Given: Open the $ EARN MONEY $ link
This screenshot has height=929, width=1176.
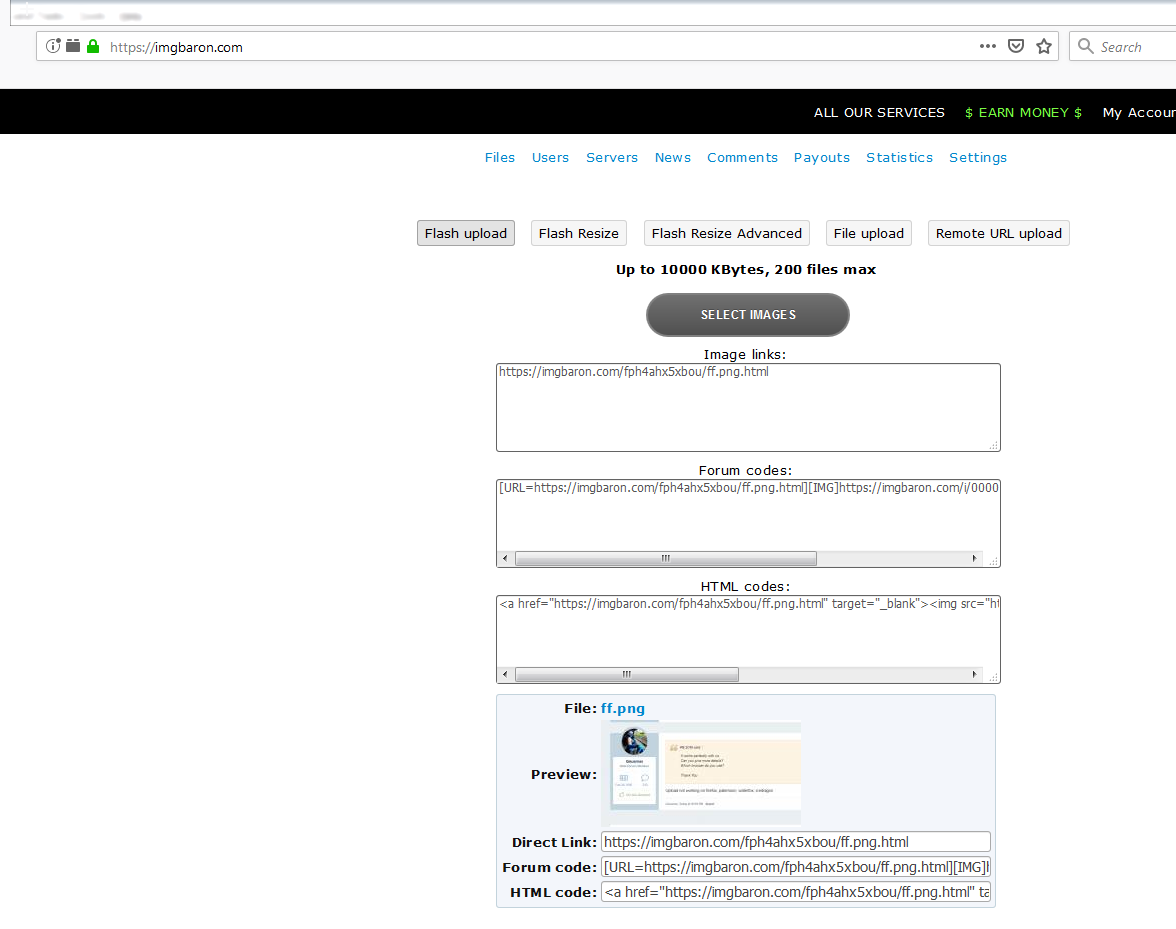Looking at the screenshot, I should (x=1023, y=112).
